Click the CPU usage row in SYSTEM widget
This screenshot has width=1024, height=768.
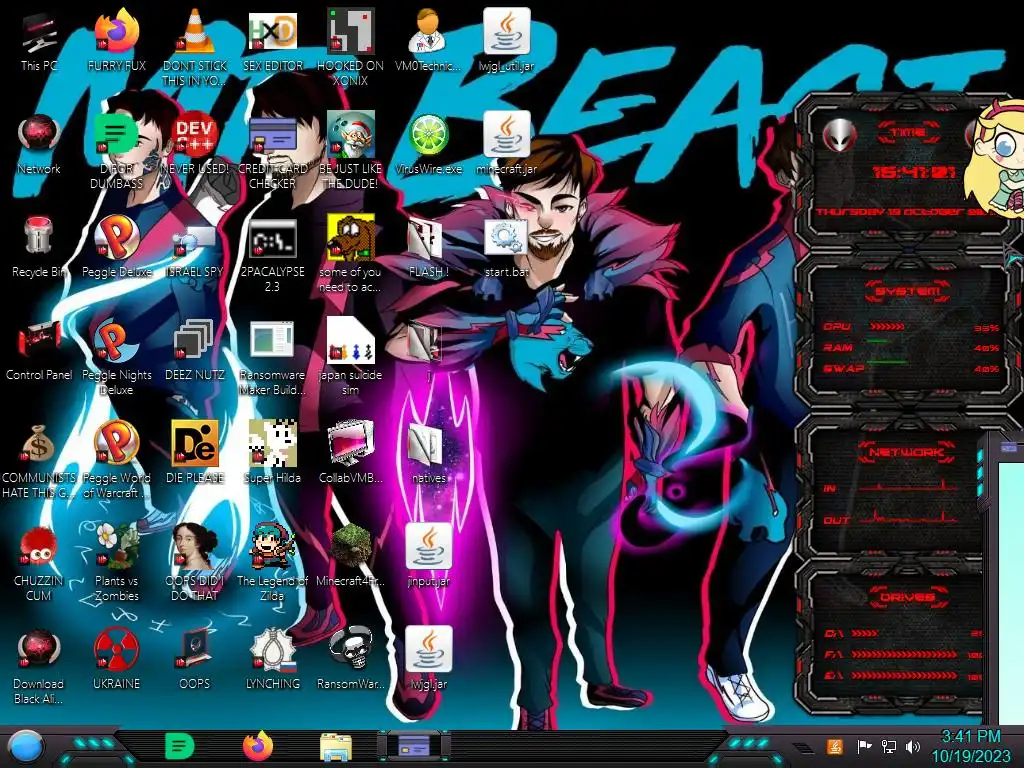point(910,327)
